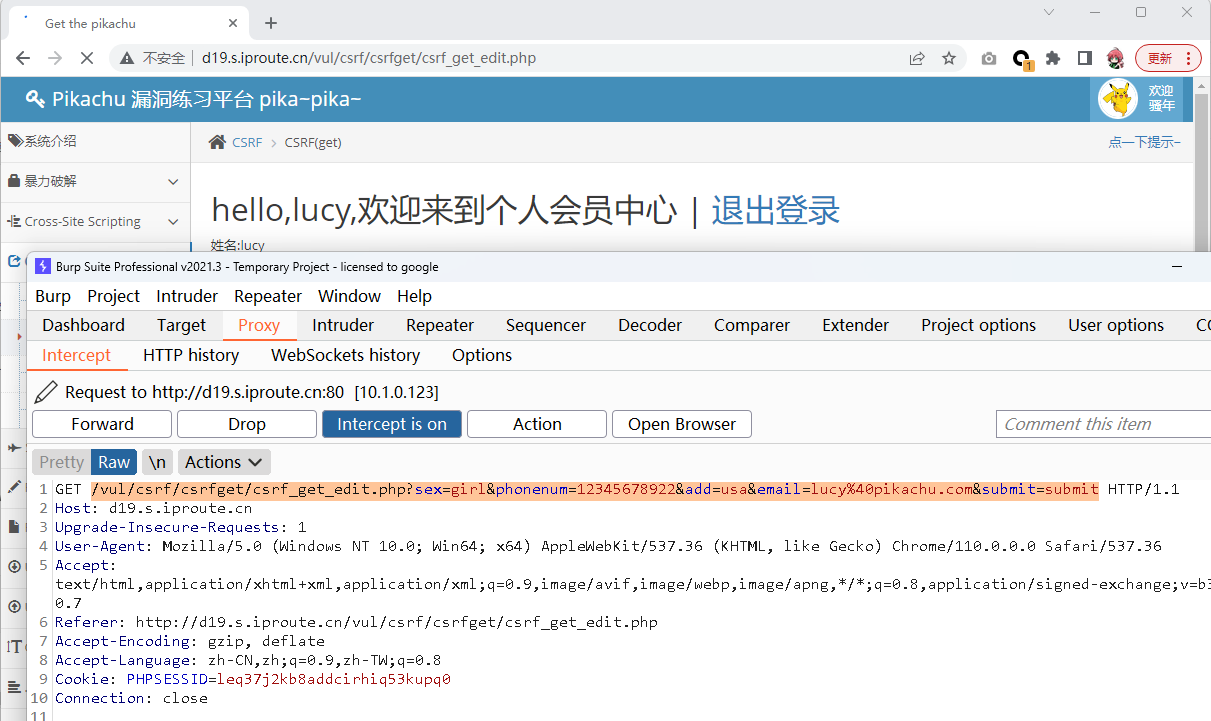Open the browser side panel icon
1211x721 pixels.
click(x=1084, y=58)
